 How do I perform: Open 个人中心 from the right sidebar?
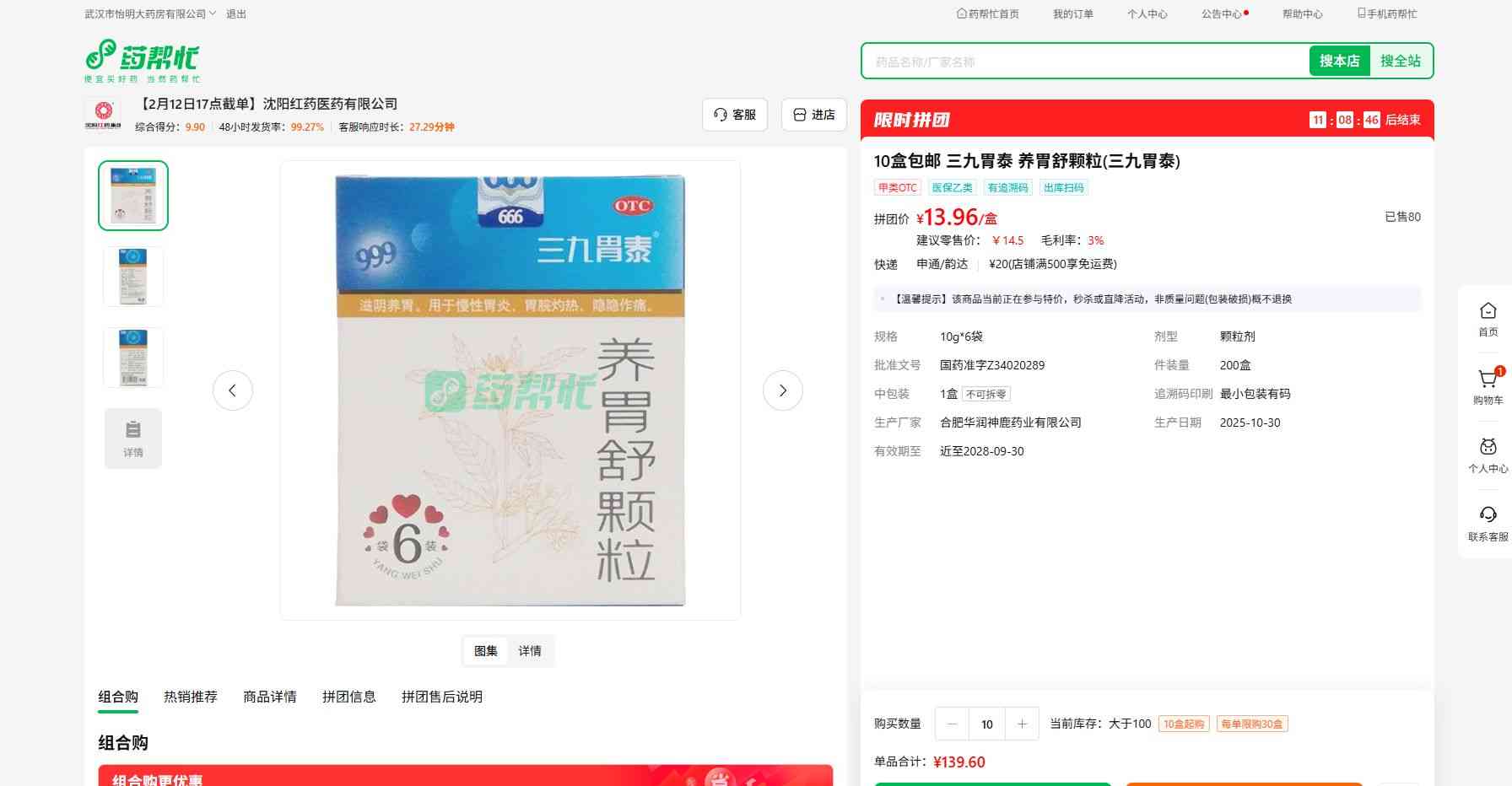[1488, 455]
